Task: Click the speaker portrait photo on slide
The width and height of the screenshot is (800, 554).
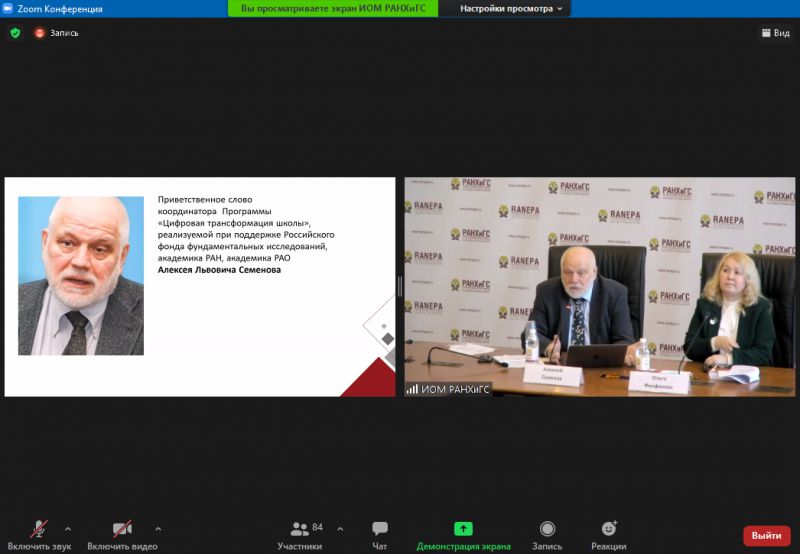Action: pos(81,276)
